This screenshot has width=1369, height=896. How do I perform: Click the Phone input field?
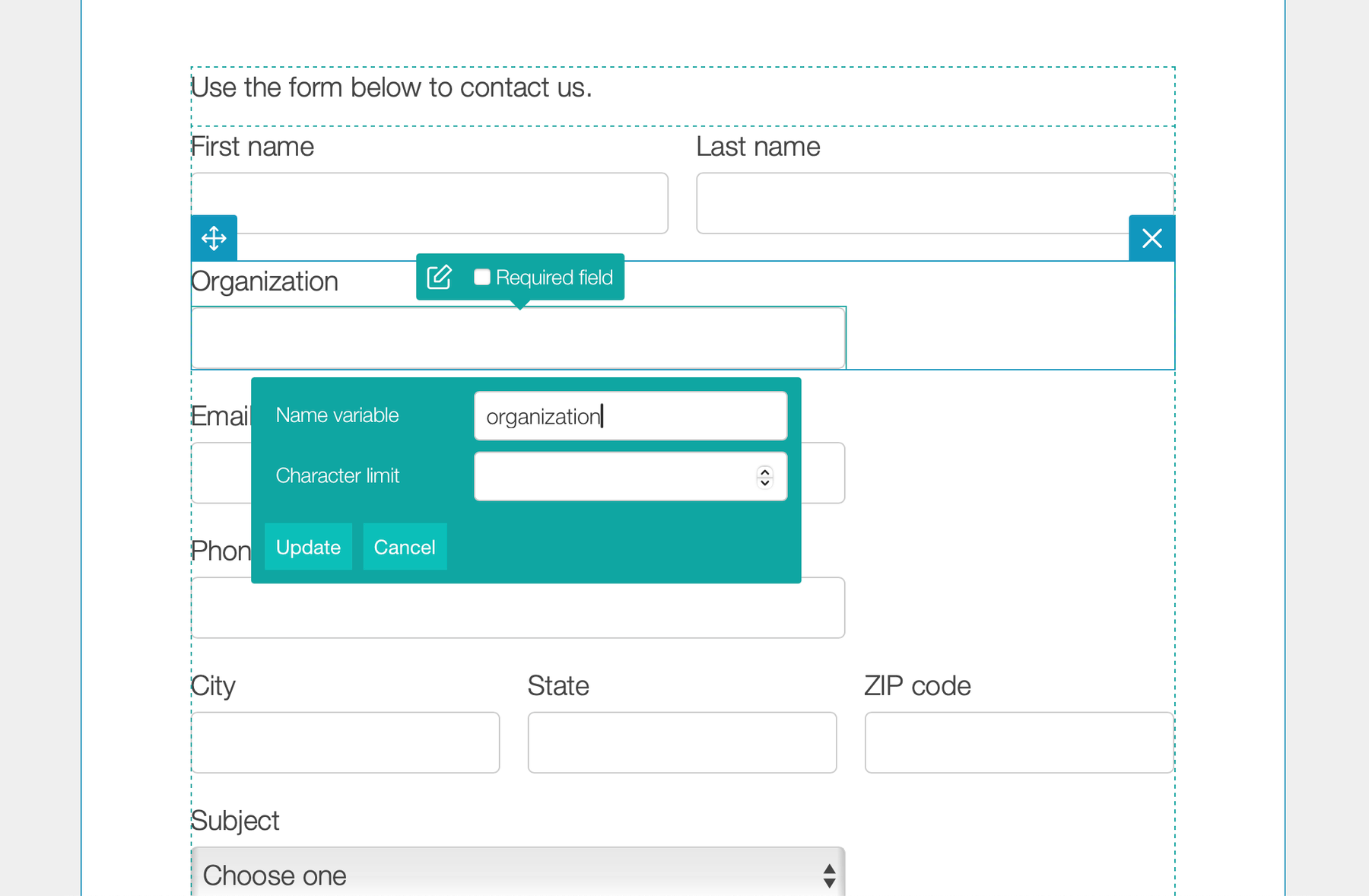coord(517,607)
